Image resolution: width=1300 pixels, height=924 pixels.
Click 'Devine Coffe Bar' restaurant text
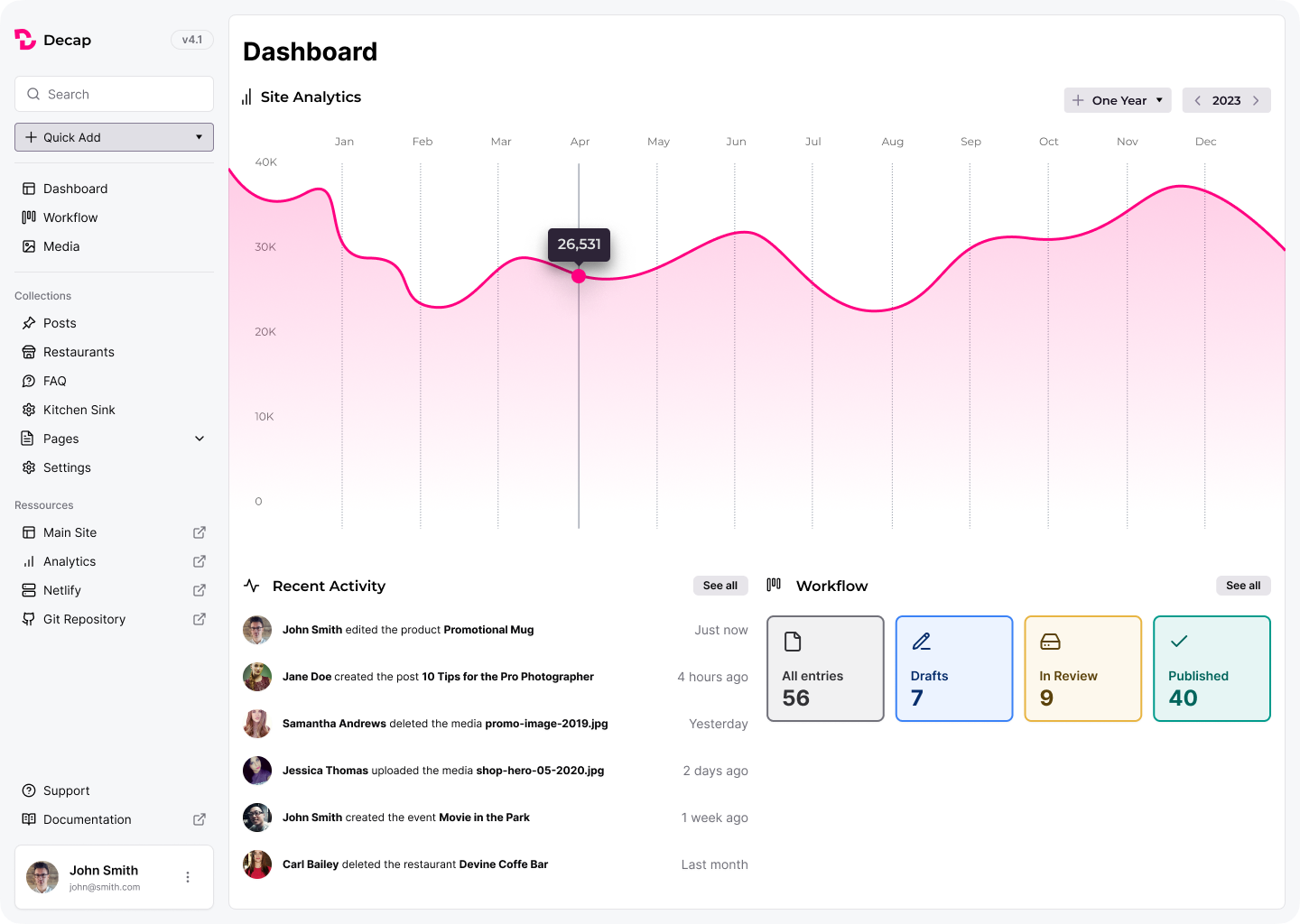tap(504, 864)
